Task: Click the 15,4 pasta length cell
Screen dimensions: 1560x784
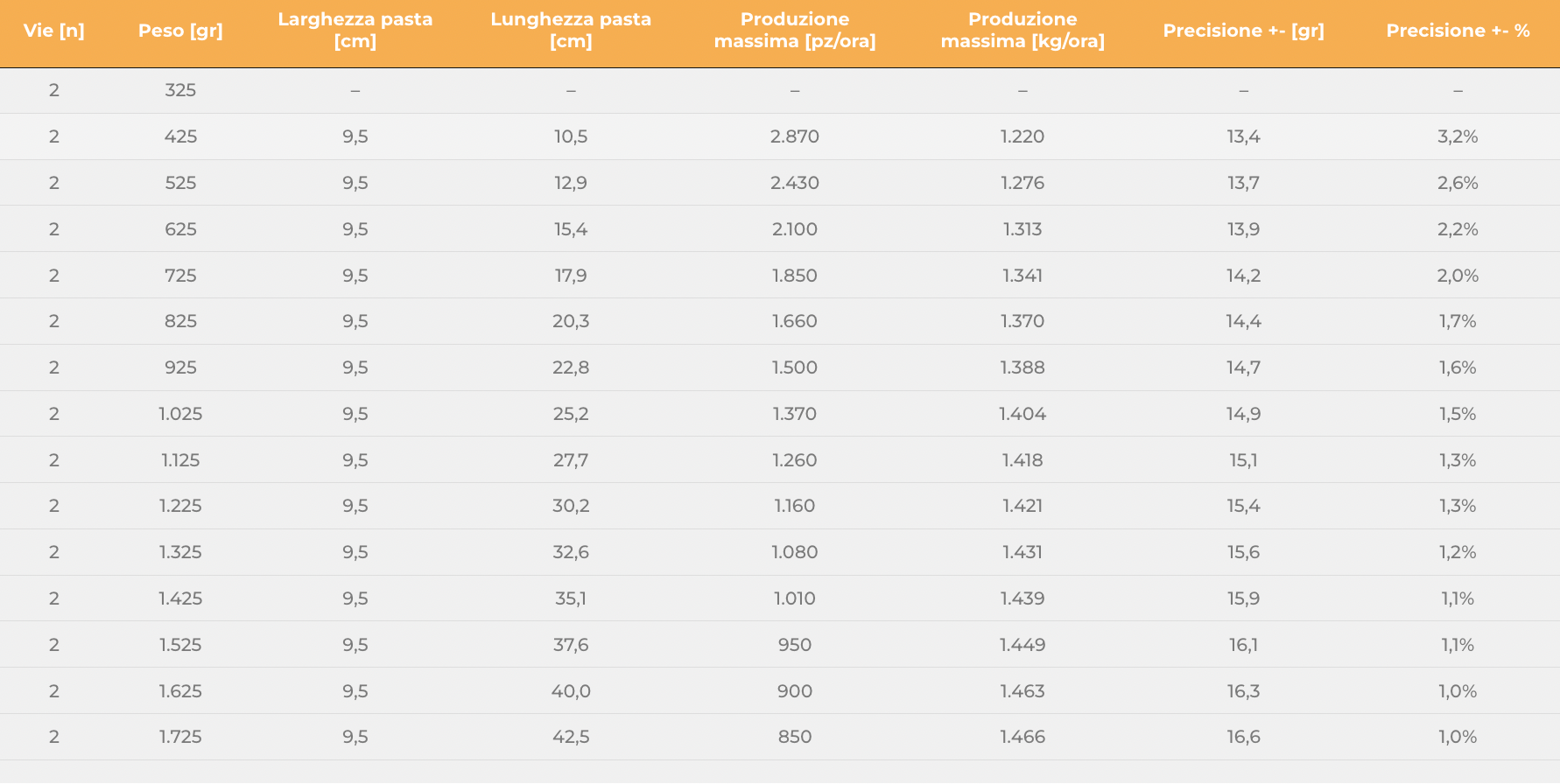Action: point(571,229)
